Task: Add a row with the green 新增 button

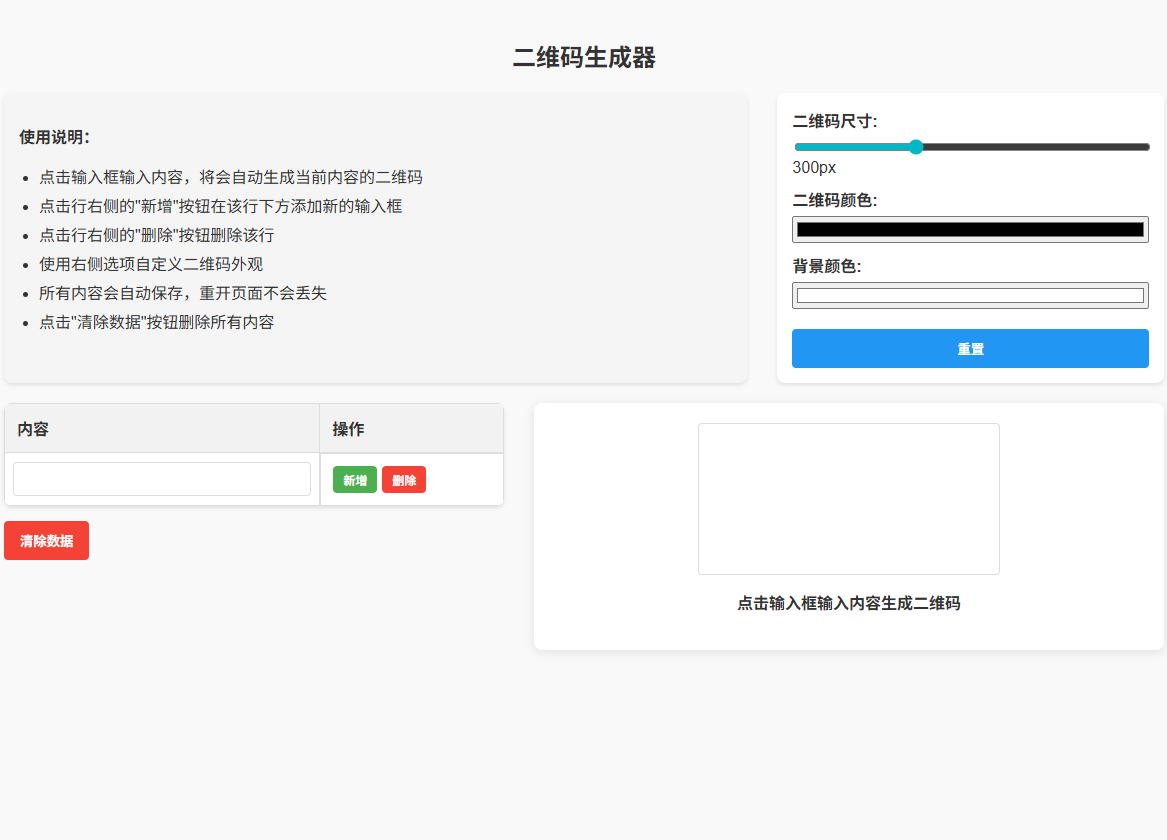Action: 354,480
